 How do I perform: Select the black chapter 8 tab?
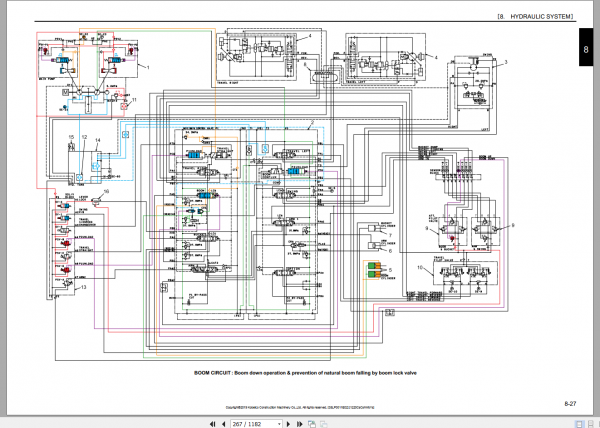point(586,47)
